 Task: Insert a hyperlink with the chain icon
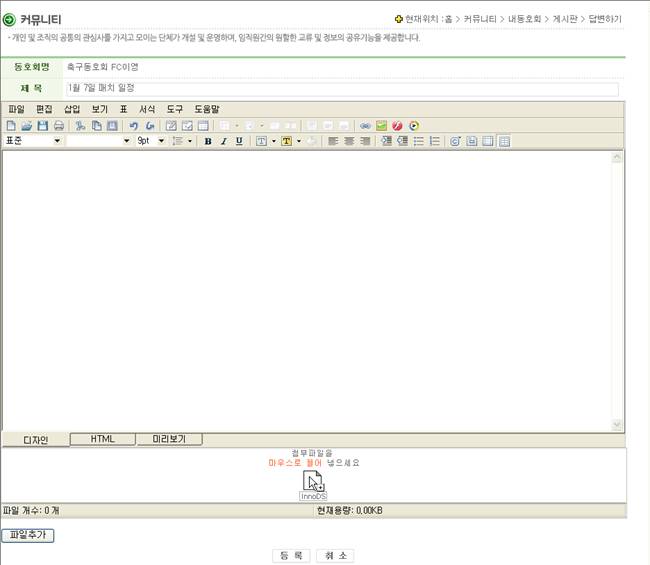tap(366, 126)
